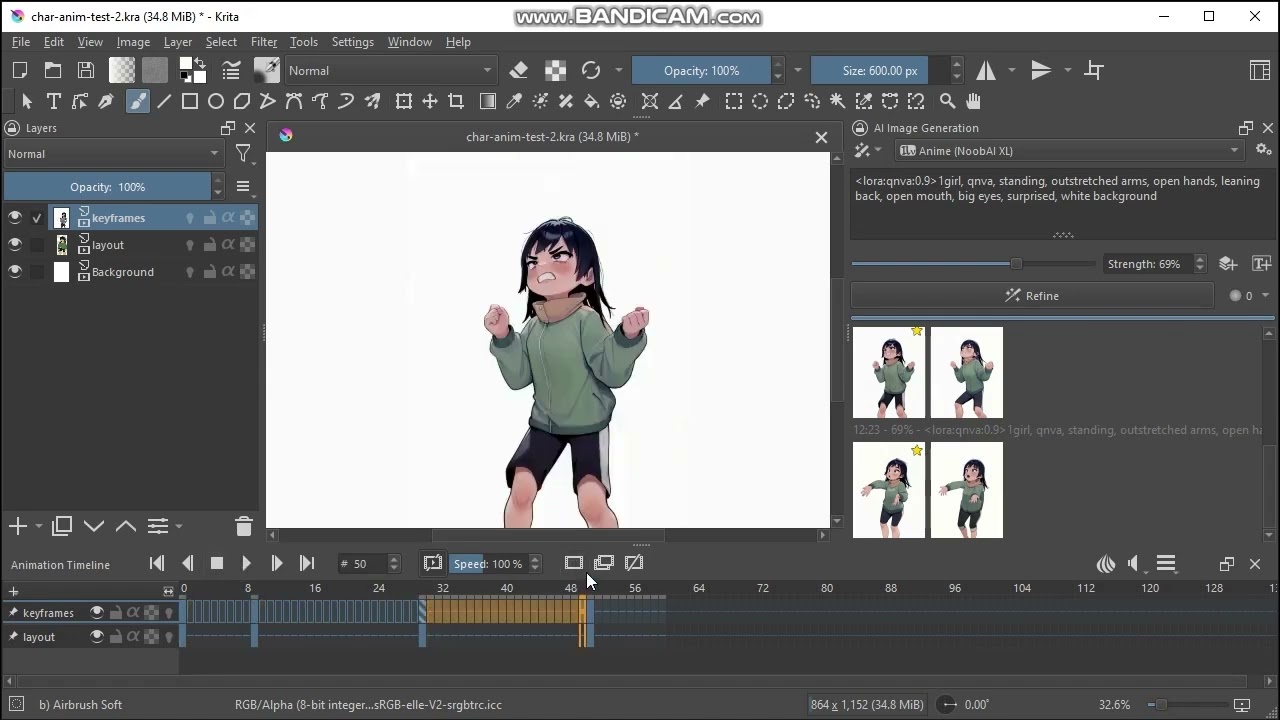Viewport: 1280px width, 720px height.
Task: Open Anime (NoobAI XL) style dropdown
Action: pyautogui.click(x=1070, y=150)
